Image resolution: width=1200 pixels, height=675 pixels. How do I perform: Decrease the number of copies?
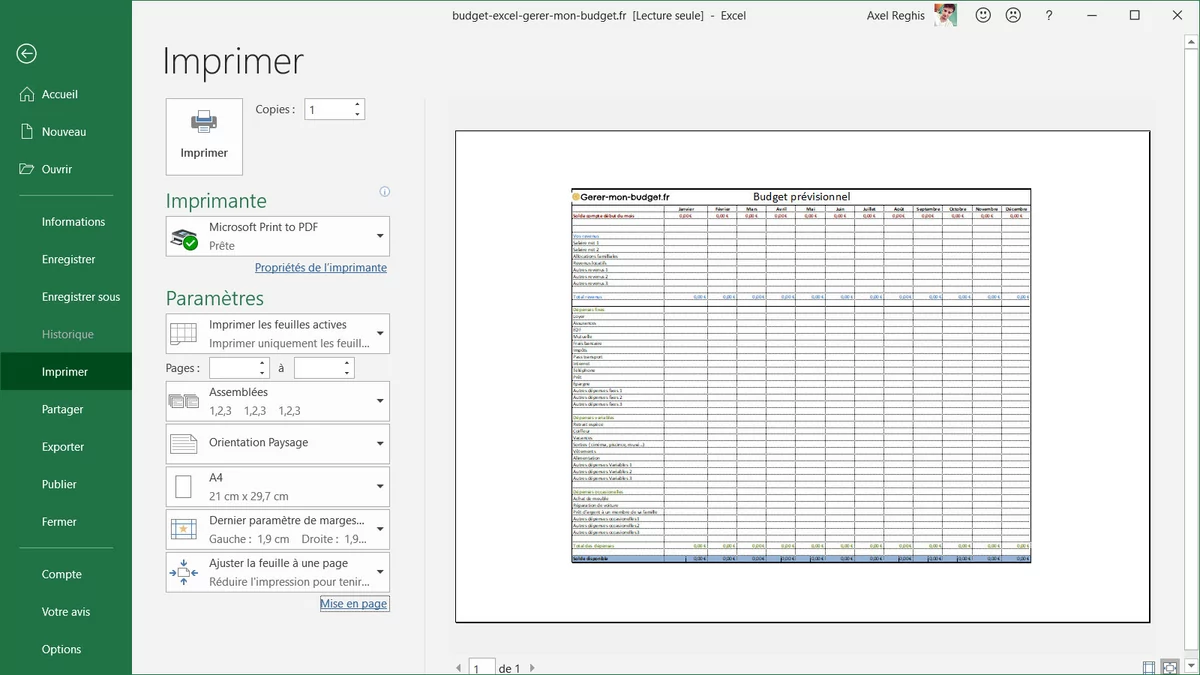click(x=358, y=115)
